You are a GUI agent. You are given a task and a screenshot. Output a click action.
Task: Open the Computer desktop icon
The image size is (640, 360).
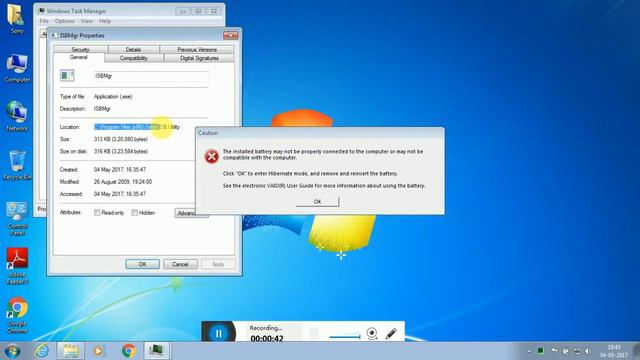point(17,69)
